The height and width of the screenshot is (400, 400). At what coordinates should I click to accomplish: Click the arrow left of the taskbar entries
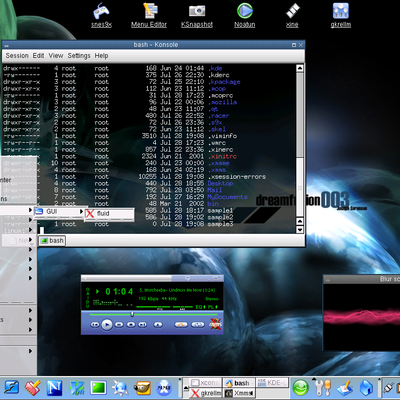tap(186, 388)
